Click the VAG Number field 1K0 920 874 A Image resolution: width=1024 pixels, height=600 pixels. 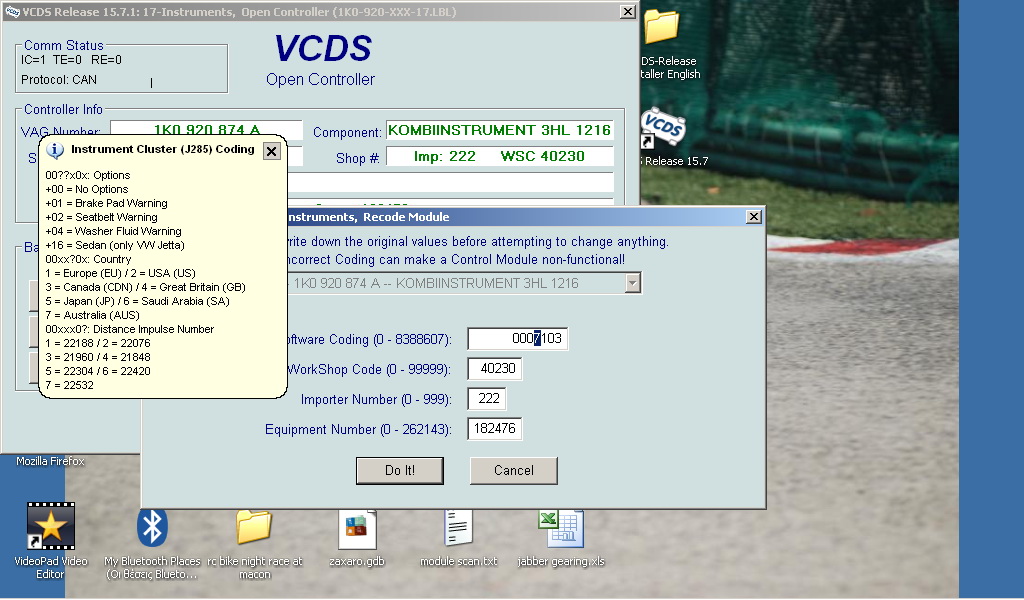[x=206, y=130]
